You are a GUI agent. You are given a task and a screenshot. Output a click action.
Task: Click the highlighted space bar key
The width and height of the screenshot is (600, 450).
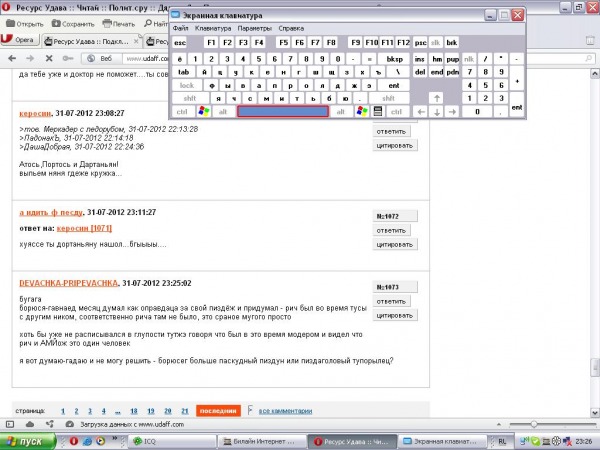coord(283,112)
